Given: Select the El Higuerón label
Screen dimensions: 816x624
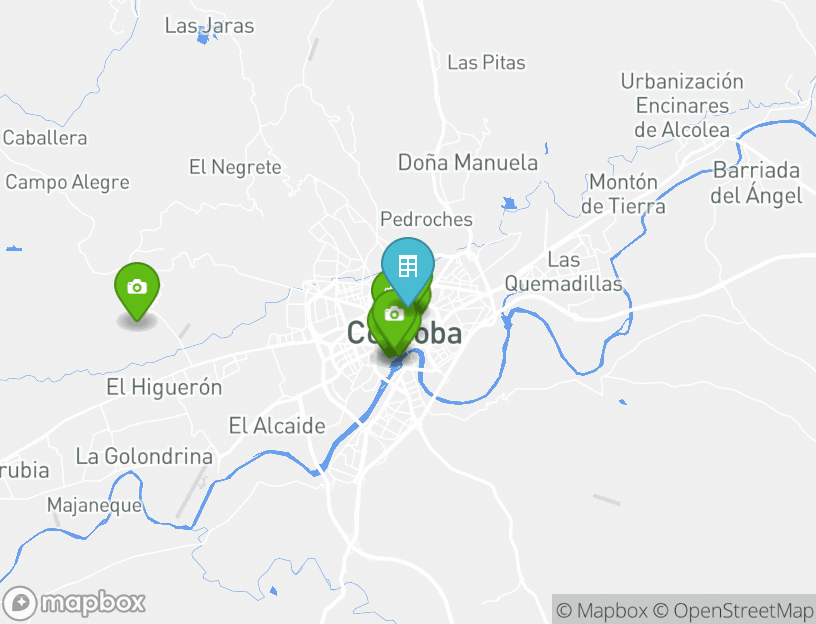Looking at the screenshot, I should [x=164, y=387].
